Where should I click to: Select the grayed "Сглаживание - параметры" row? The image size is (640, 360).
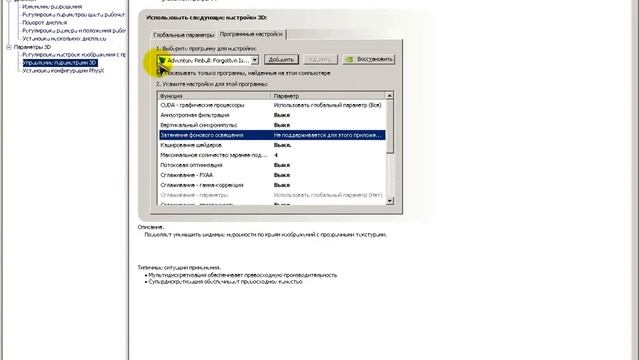(x=272, y=195)
